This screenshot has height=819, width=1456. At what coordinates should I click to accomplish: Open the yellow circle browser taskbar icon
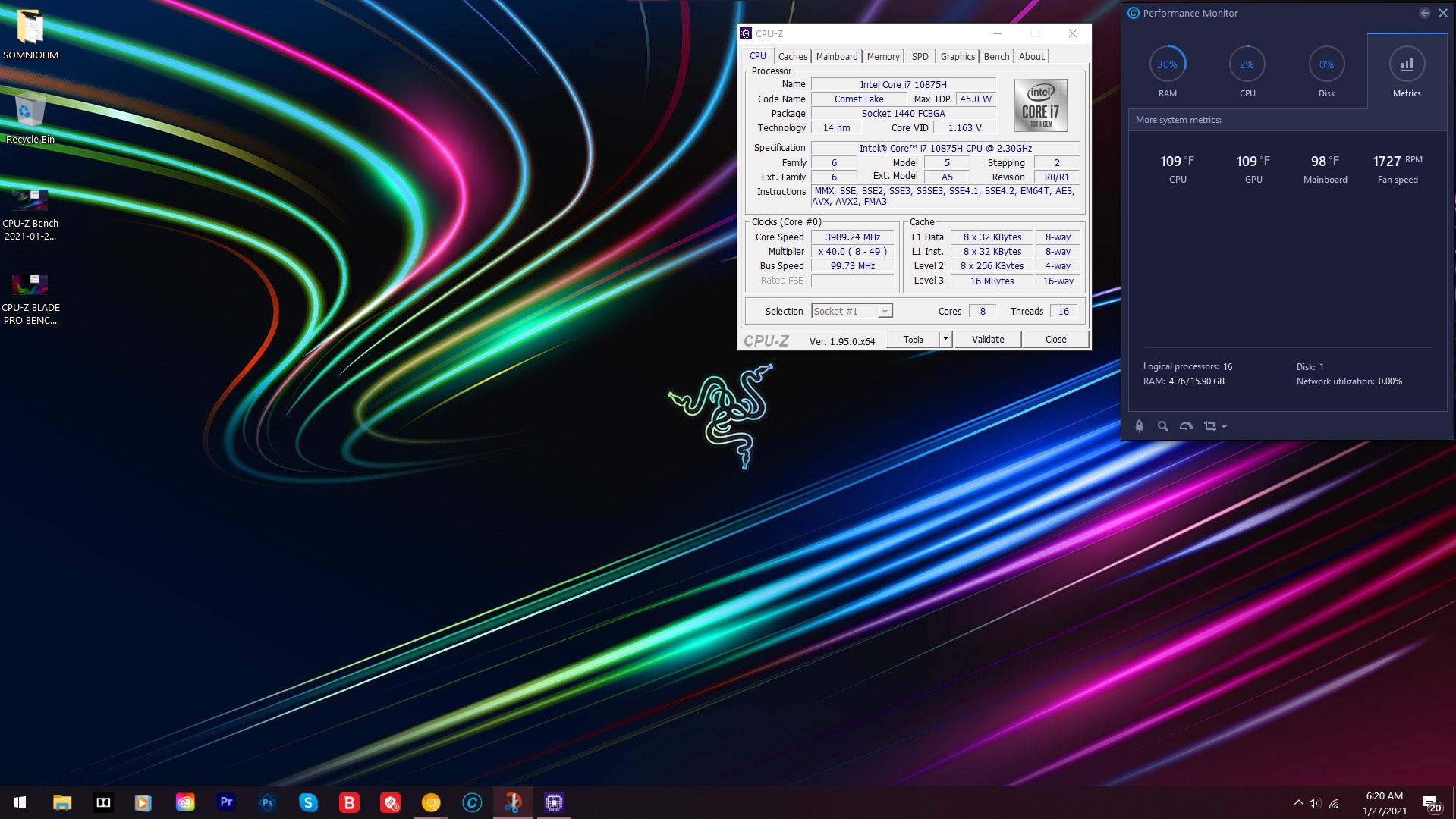pos(431,802)
